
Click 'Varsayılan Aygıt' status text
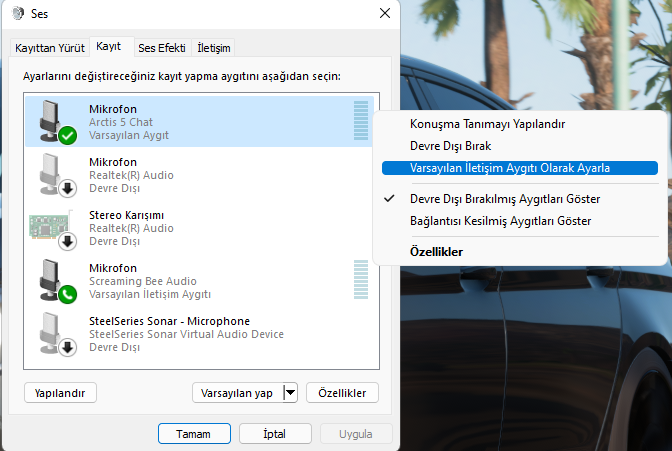(x=129, y=135)
